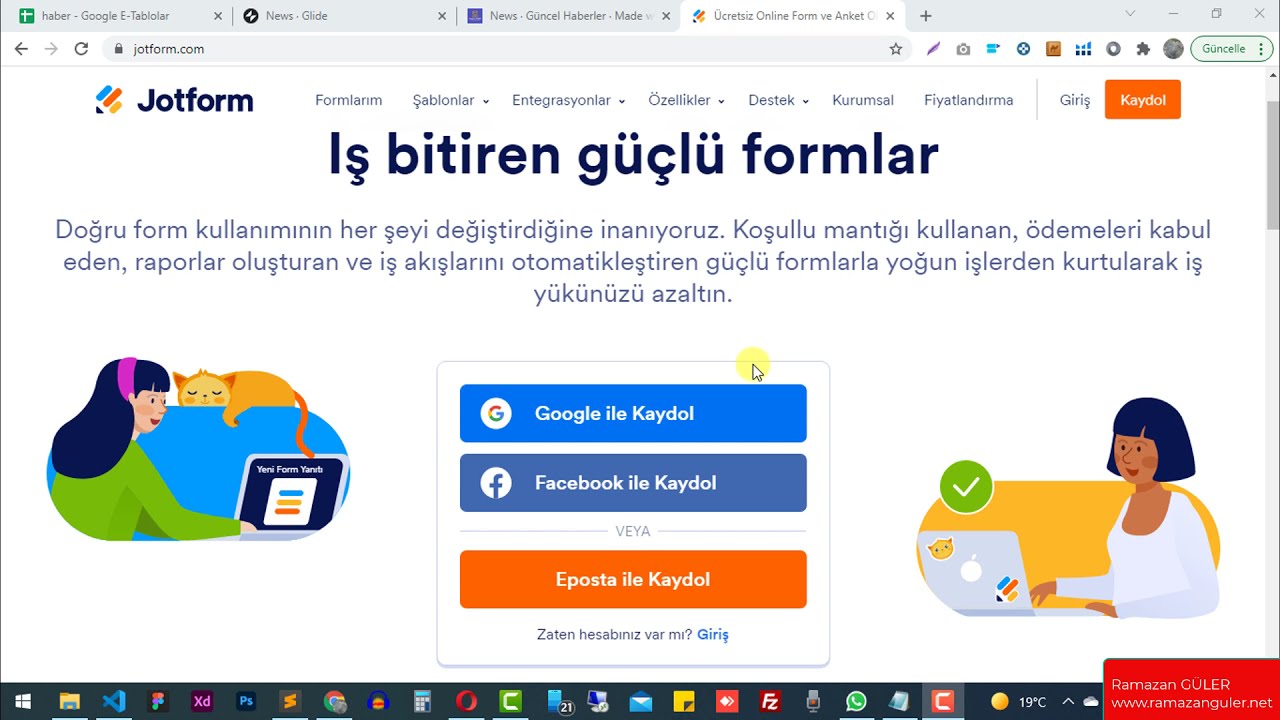The image size is (1280, 720).
Task: Sign up with Google ile Kaydol
Action: point(633,413)
